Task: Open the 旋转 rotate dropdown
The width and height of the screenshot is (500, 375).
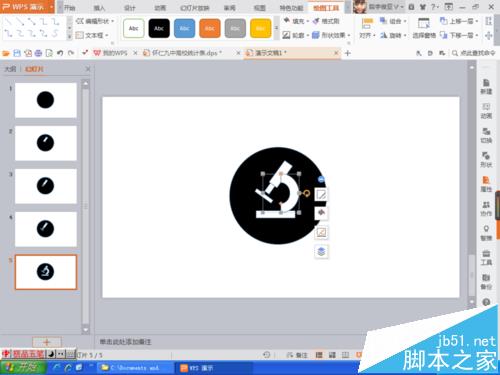Action: [x=393, y=35]
